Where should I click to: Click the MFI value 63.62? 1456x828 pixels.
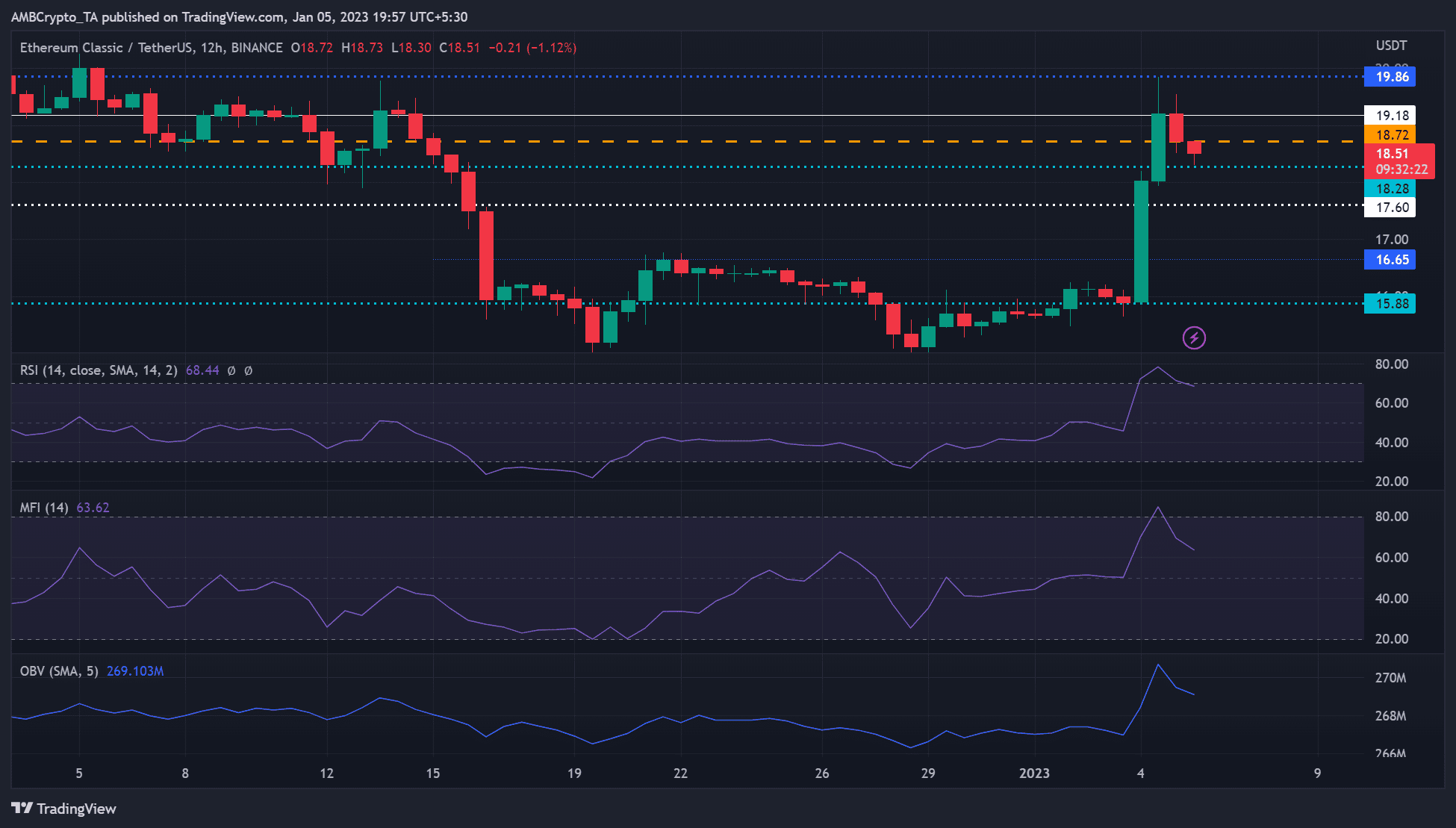pos(93,508)
